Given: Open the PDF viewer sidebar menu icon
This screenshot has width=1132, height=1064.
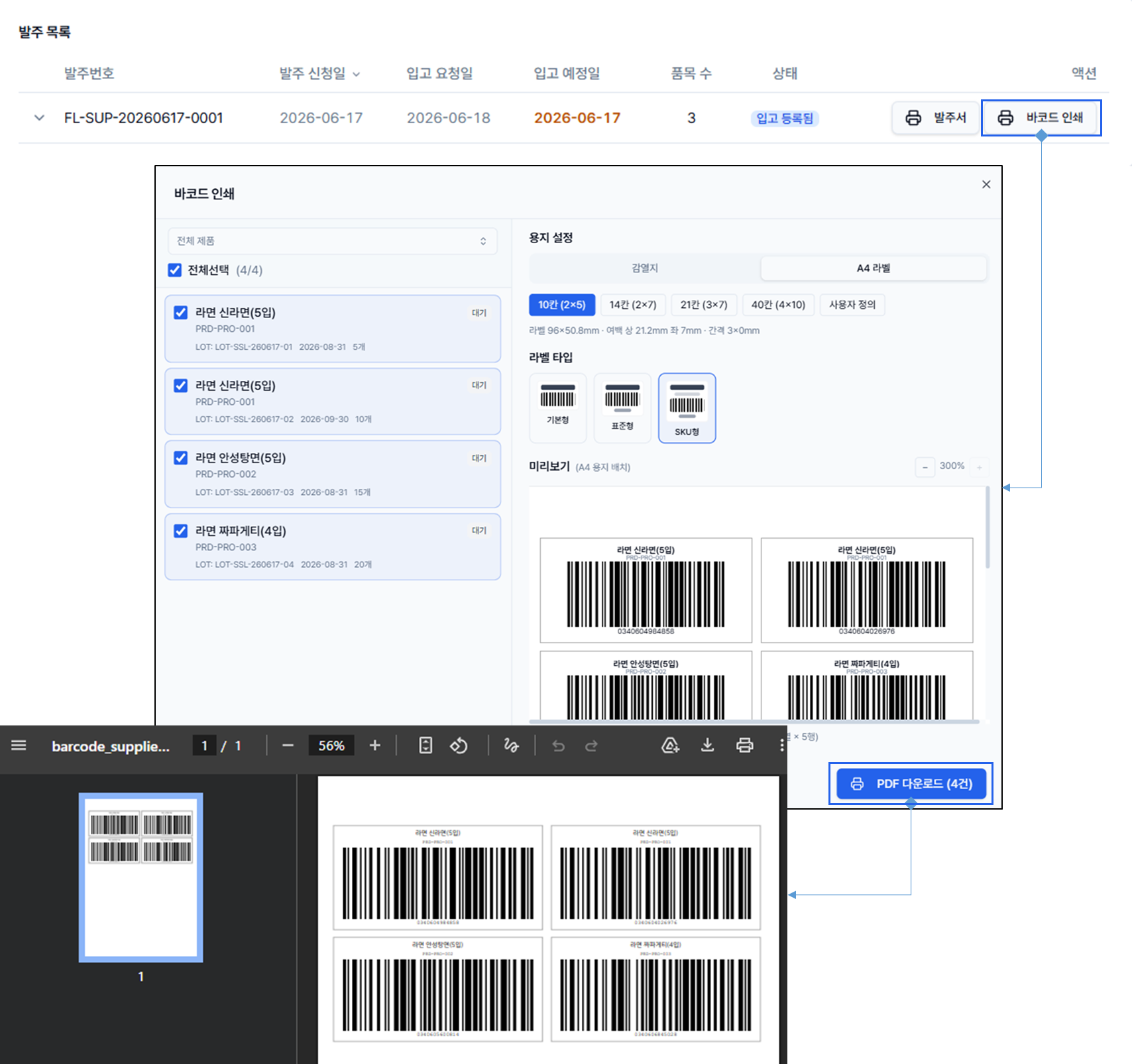Looking at the screenshot, I should click(x=19, y=745).
